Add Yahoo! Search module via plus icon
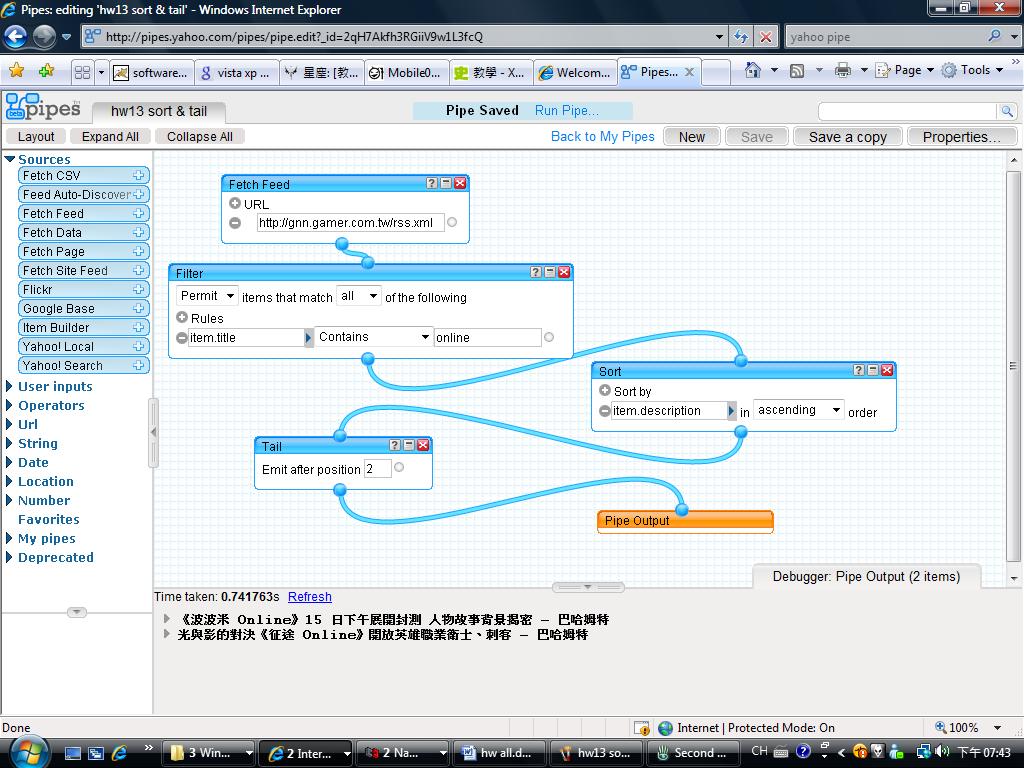Image resolution: width=1024 pixels, height=768 pixels. click(138, 365)
